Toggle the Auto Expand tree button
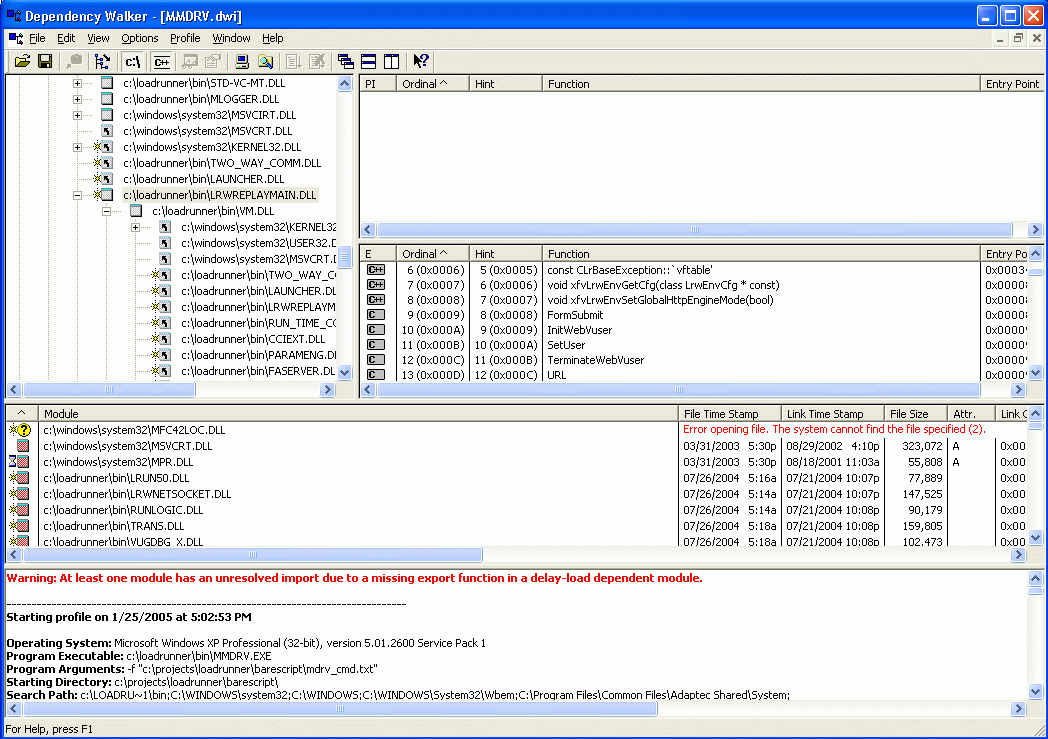1048x739 pixels. (x=102, y=61)
